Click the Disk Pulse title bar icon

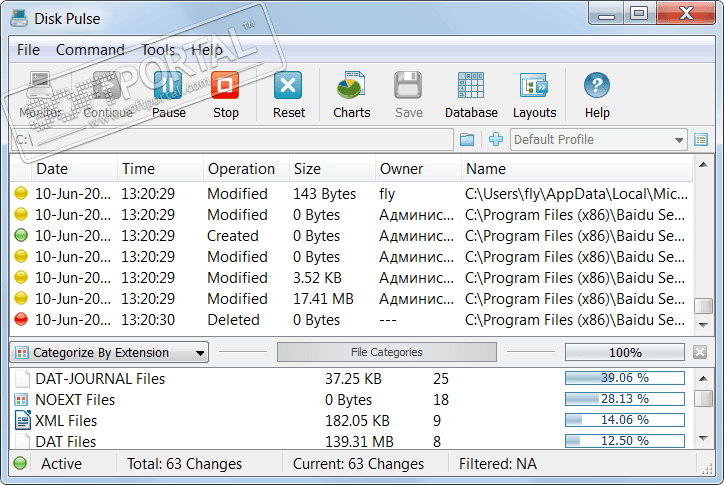tap(19, 18)
